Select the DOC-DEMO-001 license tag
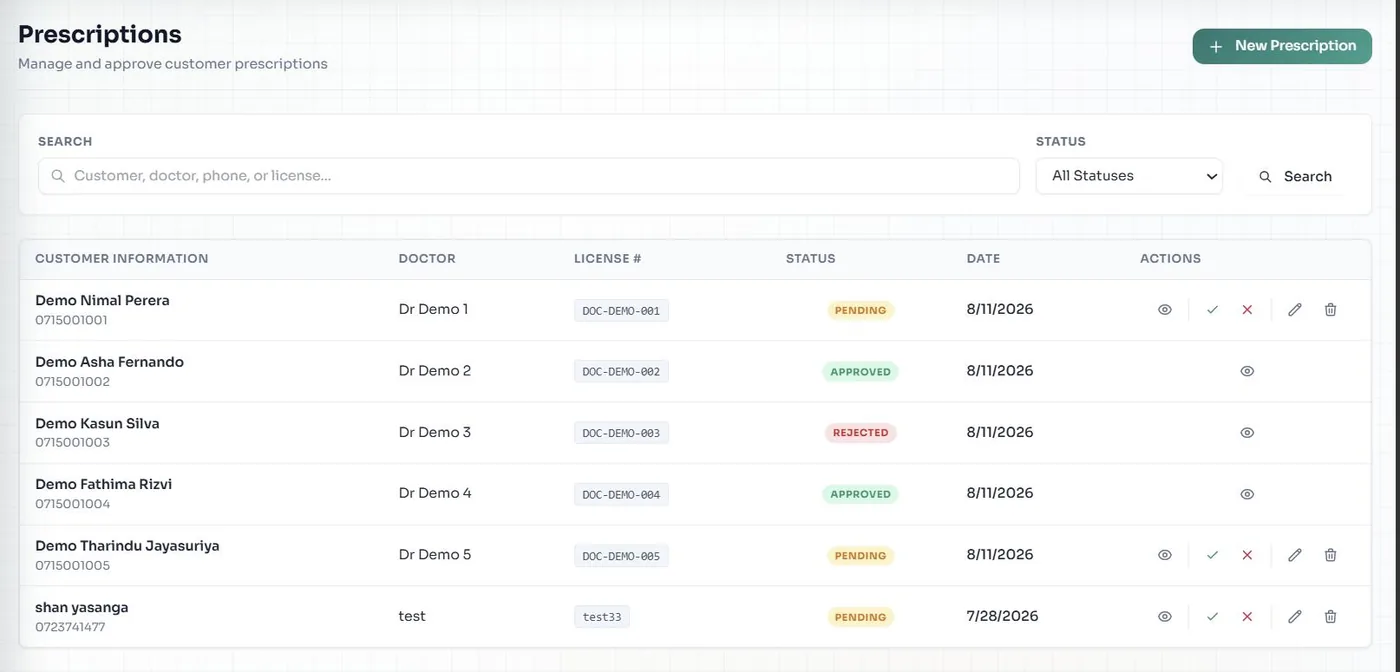The height and width of the screenshot is (672, 1400). (x=621, y=311)
